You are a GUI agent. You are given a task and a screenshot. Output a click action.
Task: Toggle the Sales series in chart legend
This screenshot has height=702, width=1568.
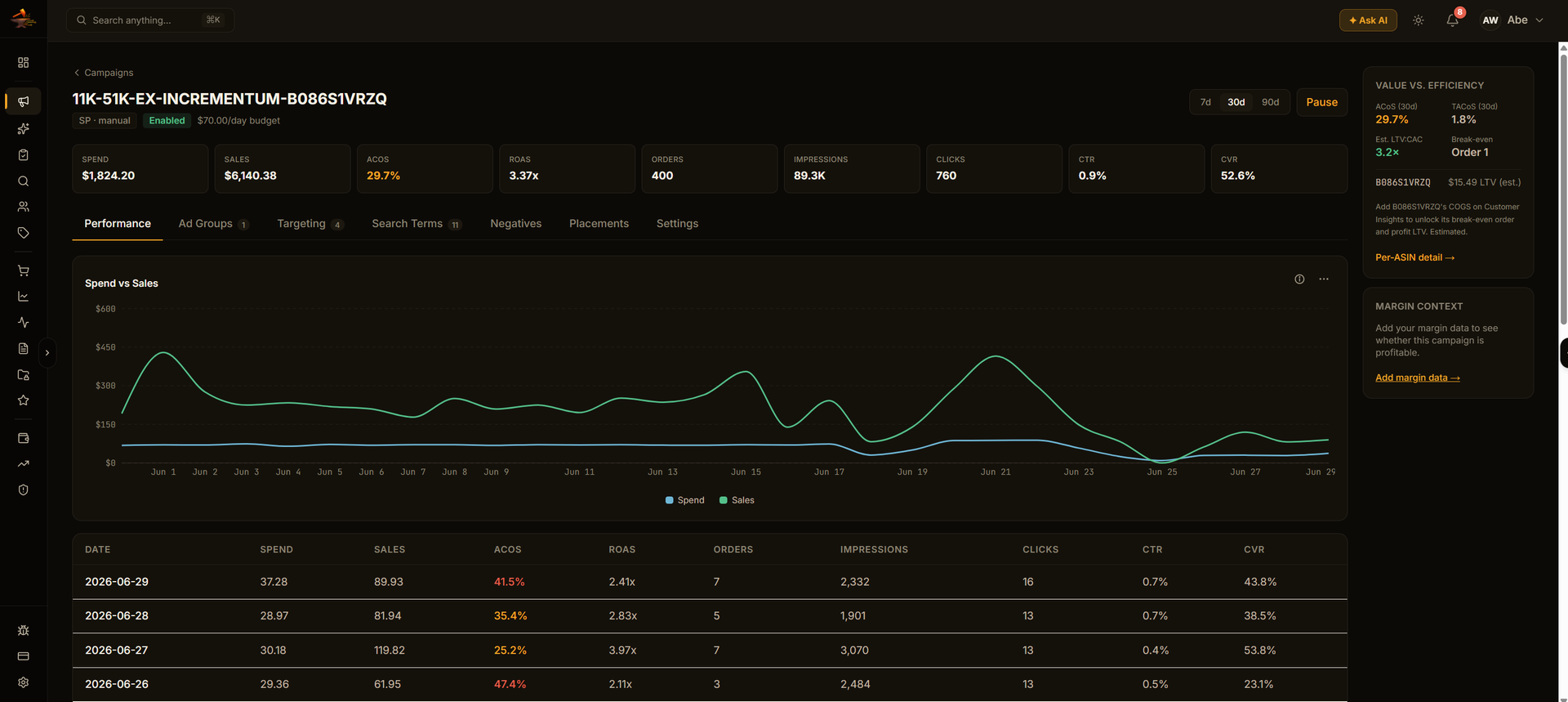click(737, 500)
